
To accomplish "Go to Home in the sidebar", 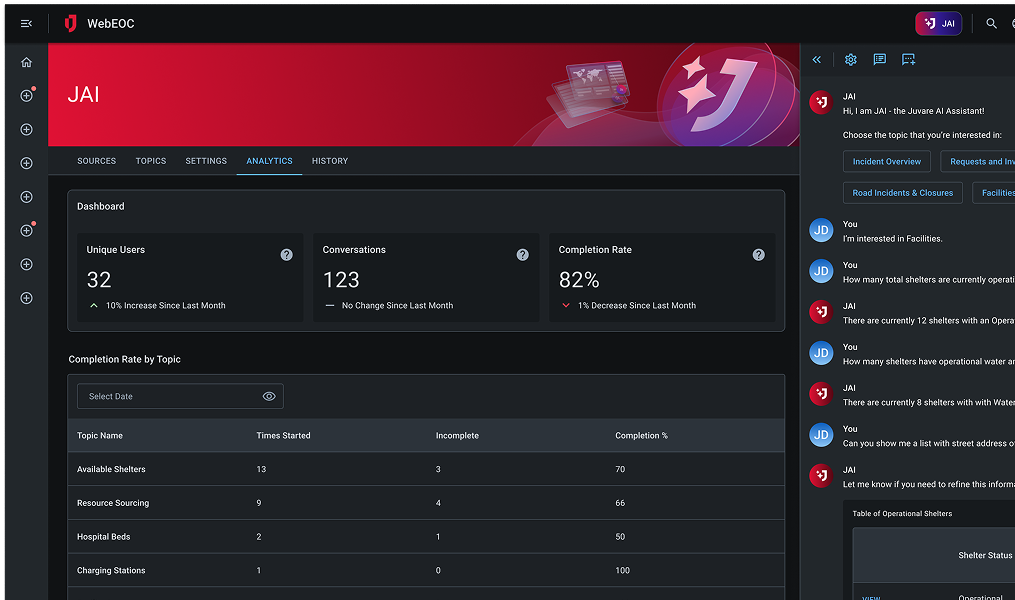I will click(26, 62).
